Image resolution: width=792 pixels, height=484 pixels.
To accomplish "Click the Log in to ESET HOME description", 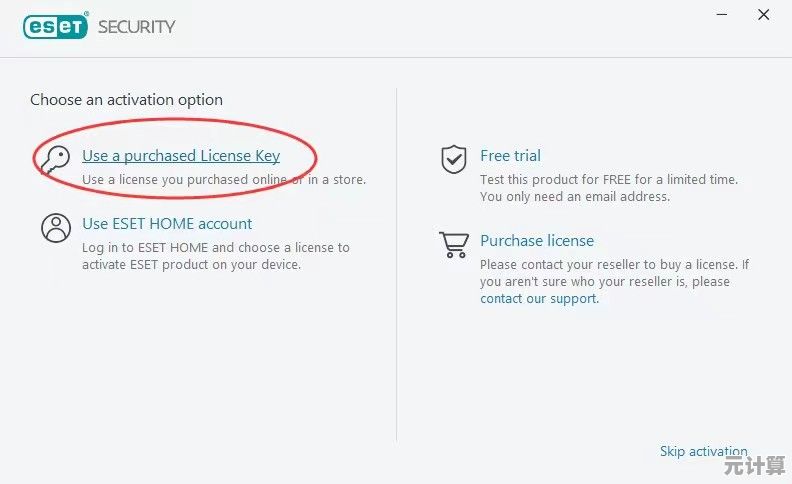I will (x=215, y=256).
